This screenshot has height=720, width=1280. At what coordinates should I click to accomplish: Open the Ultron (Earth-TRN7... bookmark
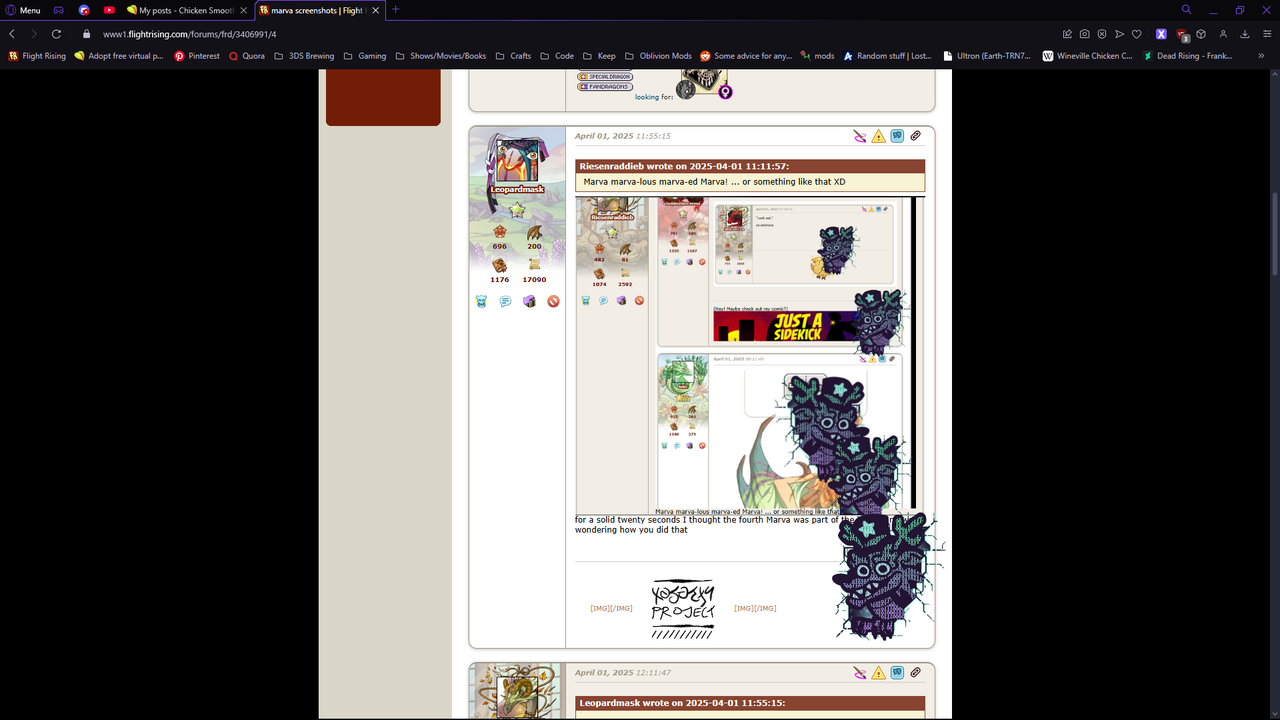click(986, 56)
